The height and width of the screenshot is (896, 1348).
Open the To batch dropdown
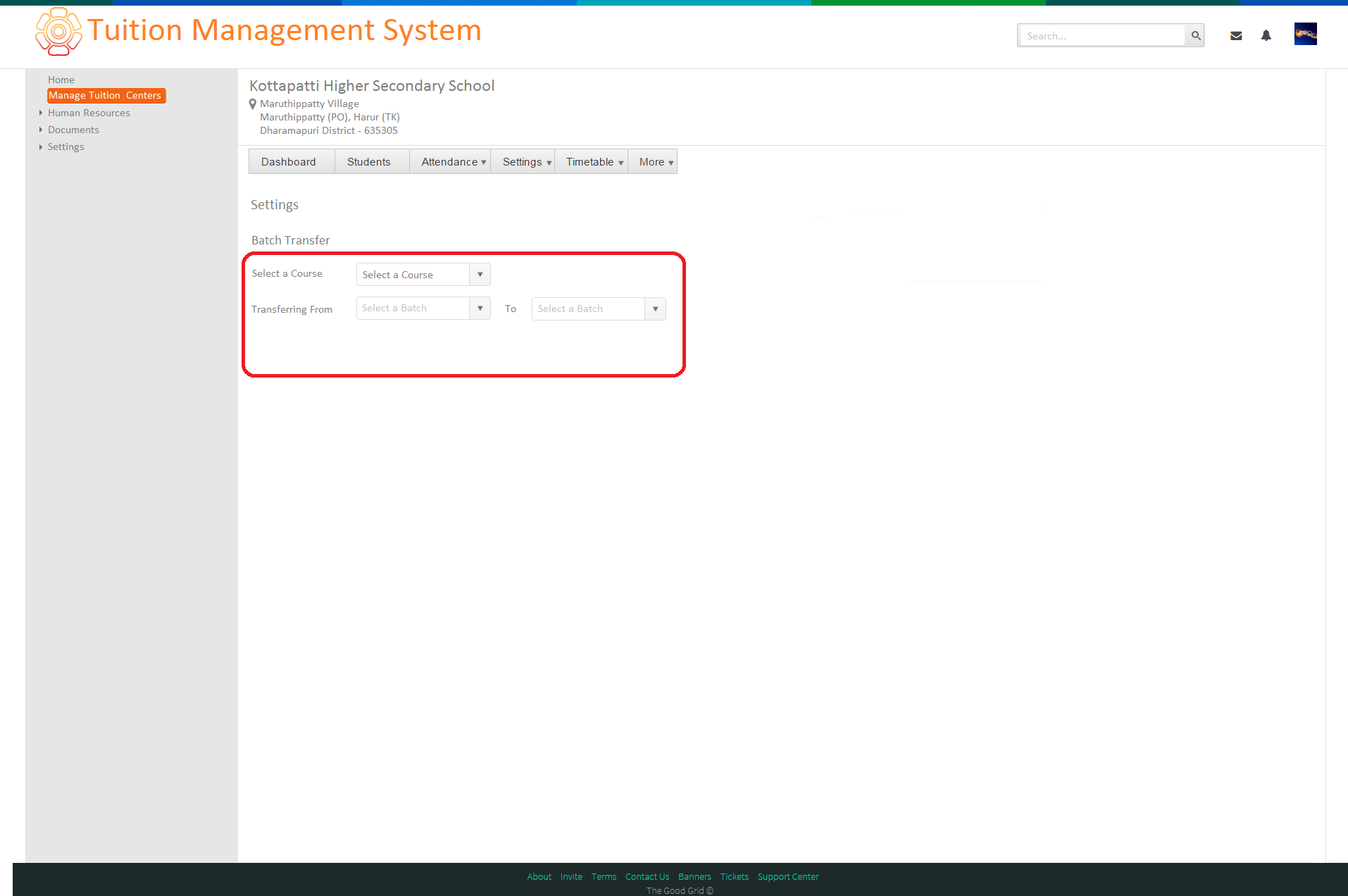(x=599, y=309)
